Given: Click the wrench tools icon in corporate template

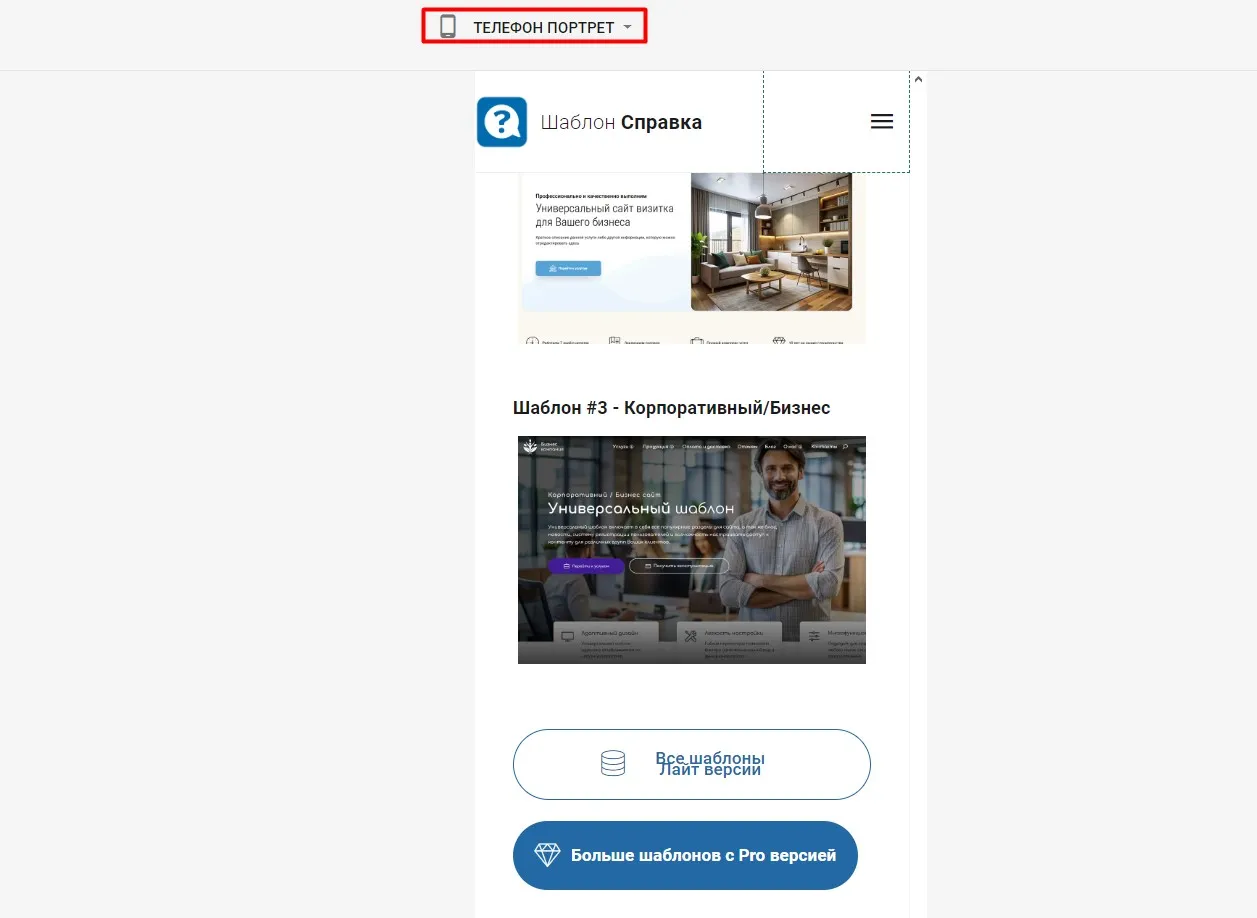Looking at the screenshot, I should coord(690,635).
